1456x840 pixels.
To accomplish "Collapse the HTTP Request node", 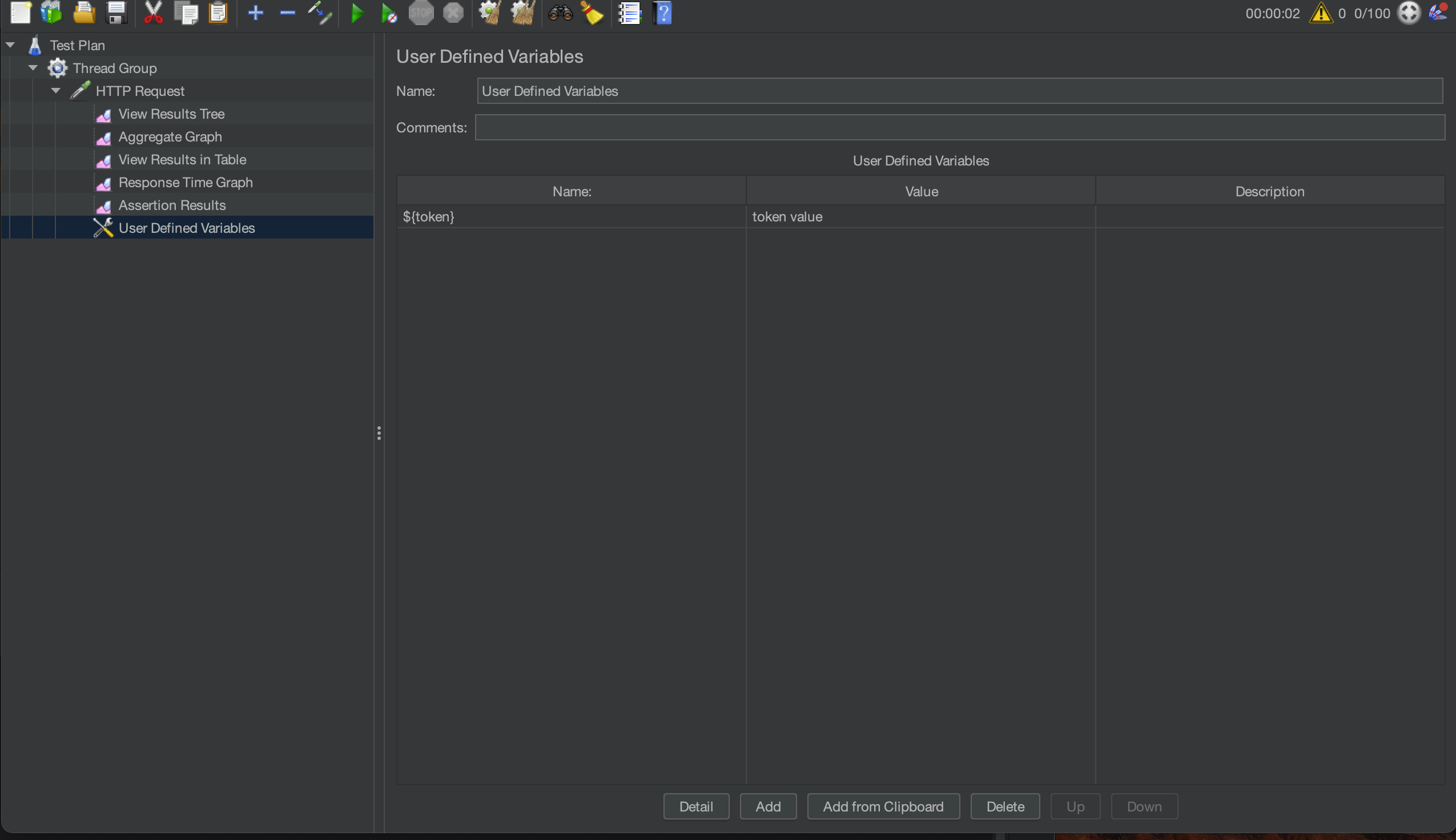I will pos(56,91).
